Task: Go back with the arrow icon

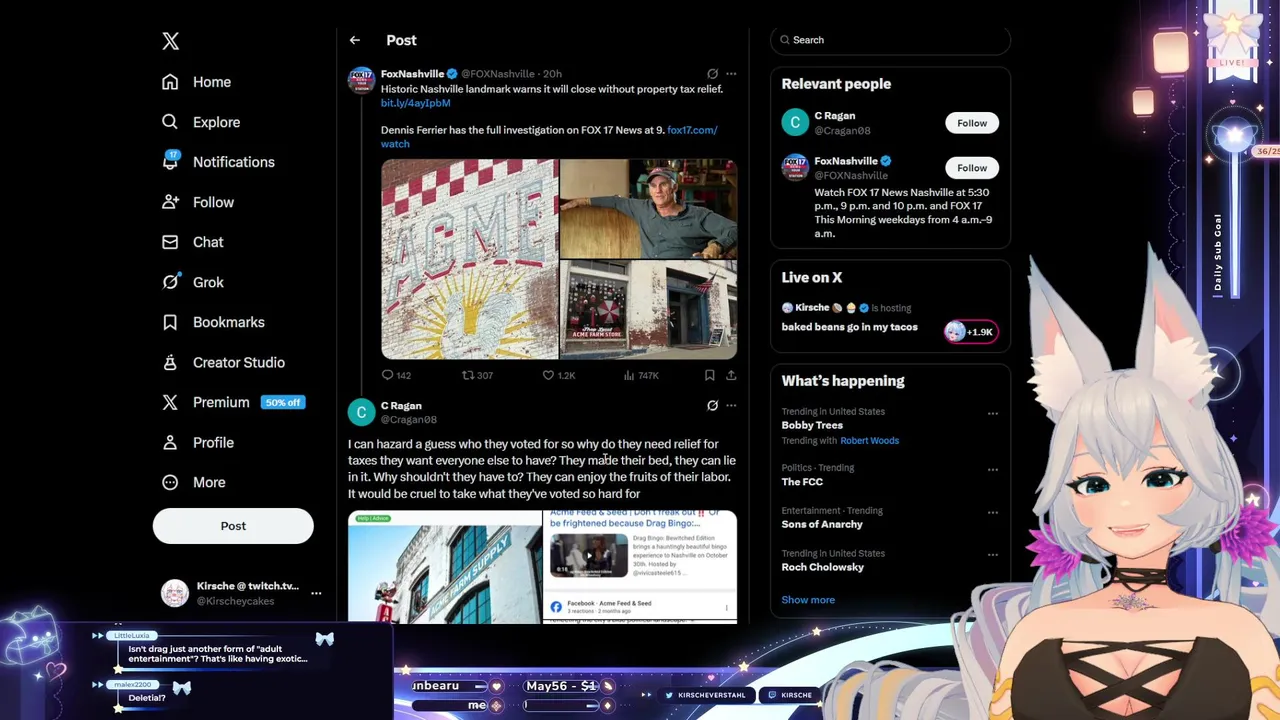Action: 355,40
